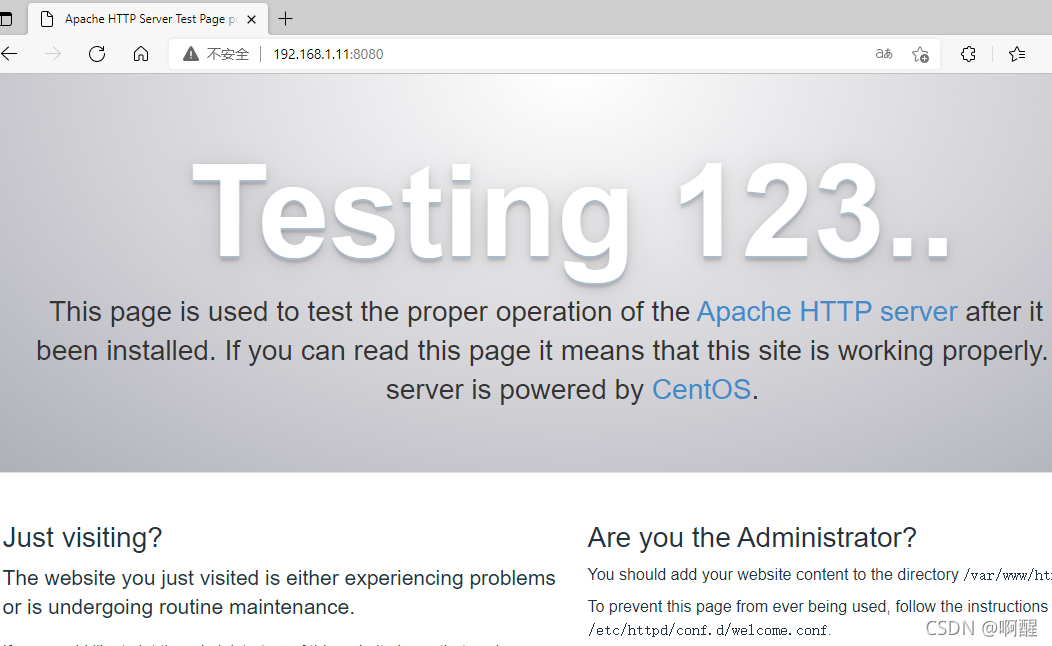Open the CentOS link
1052x646 pixels.
(x=701, y=390)
